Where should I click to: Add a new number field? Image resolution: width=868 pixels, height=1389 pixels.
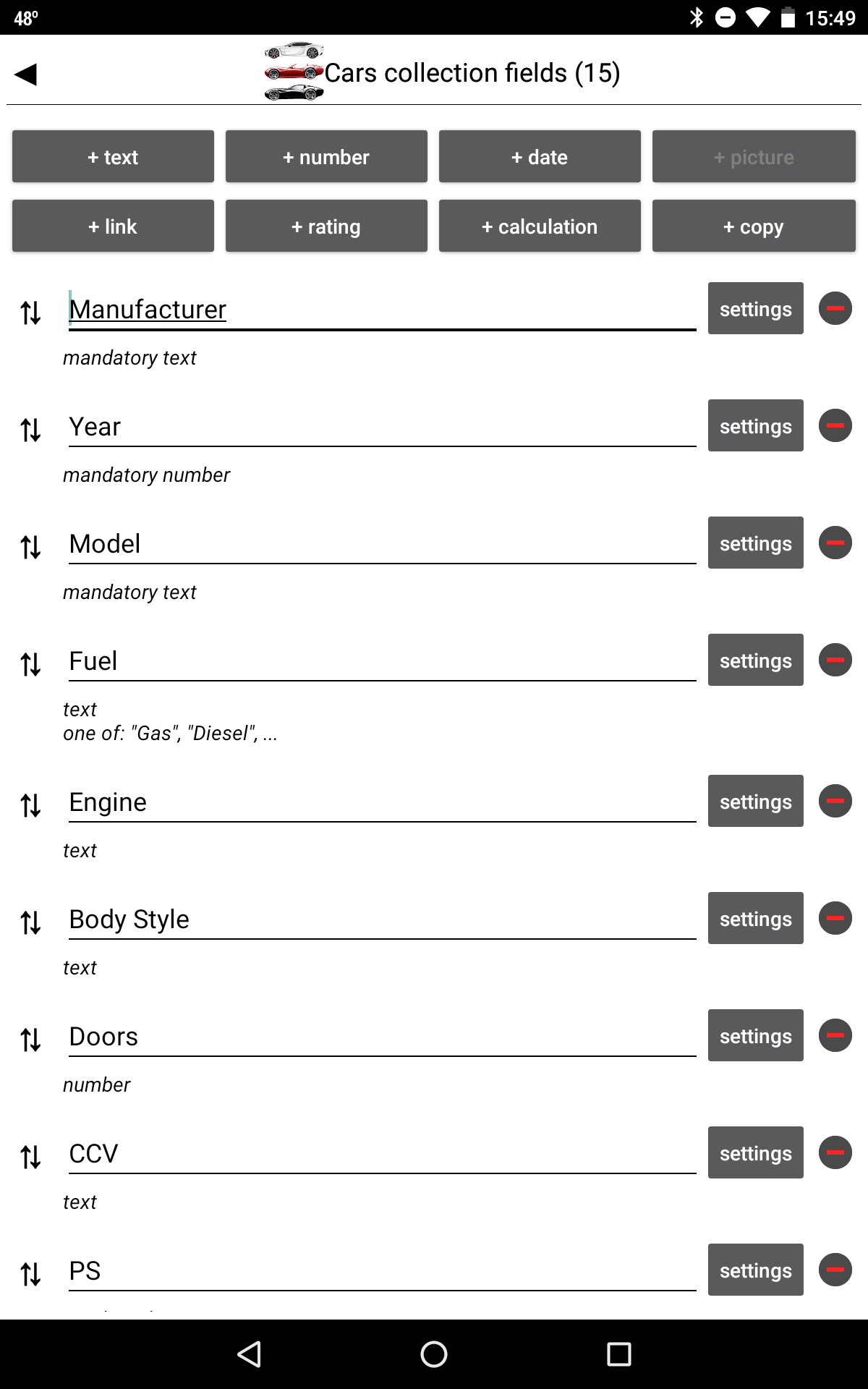326,156
